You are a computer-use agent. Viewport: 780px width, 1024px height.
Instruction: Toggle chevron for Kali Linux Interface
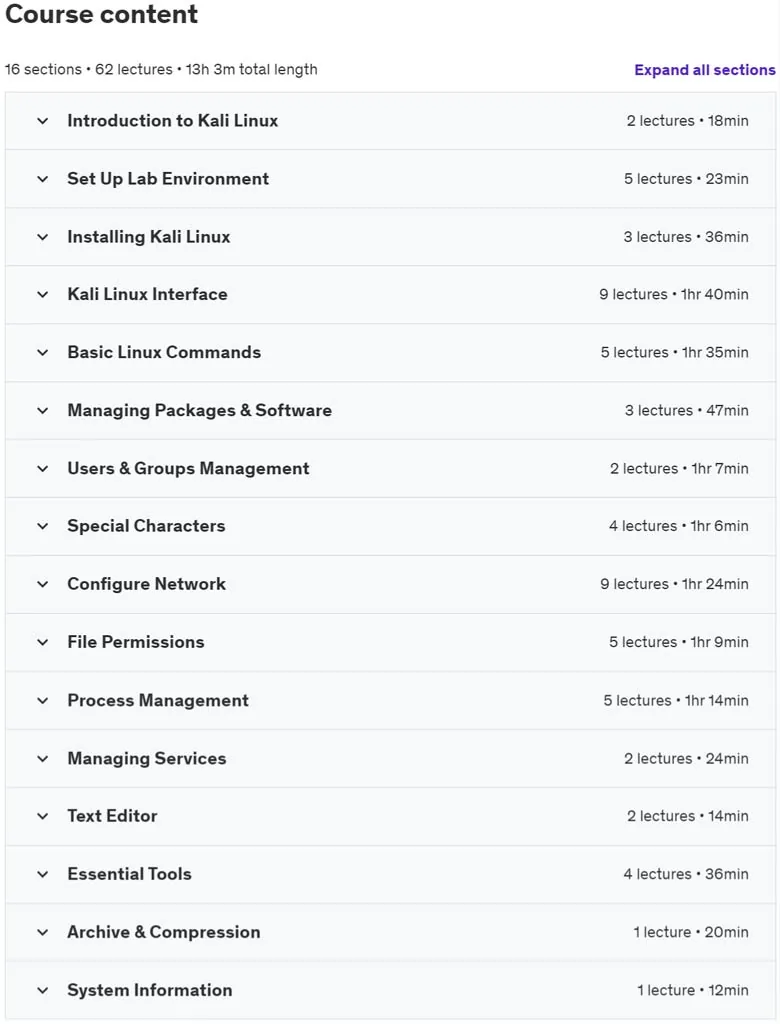tap(42, 295)
